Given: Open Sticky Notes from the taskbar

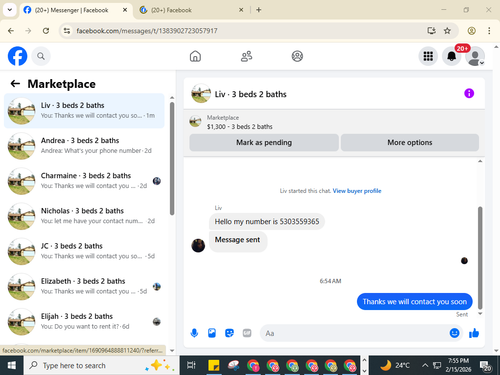Looking at the screenshot, I should tap(214, 365).
